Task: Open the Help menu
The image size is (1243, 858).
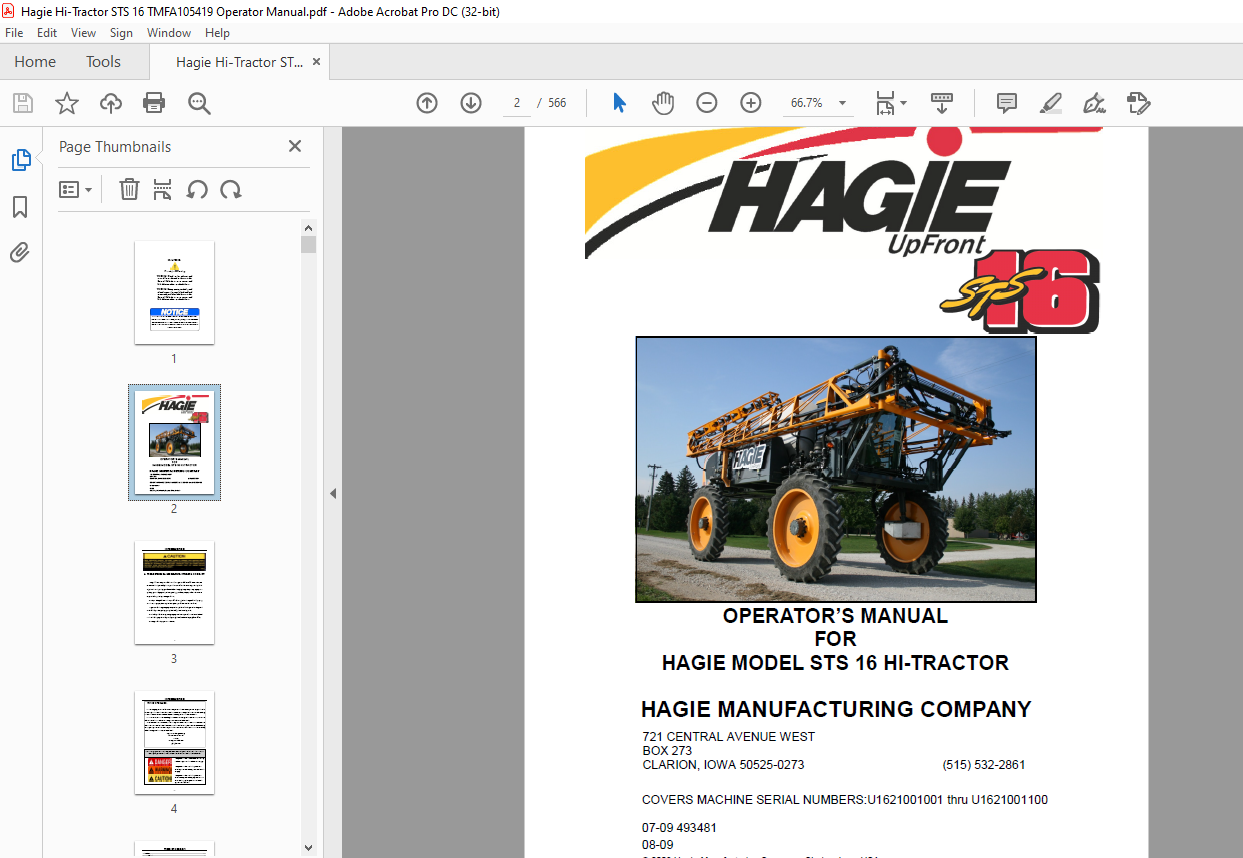Action: (x=217, y=33)
